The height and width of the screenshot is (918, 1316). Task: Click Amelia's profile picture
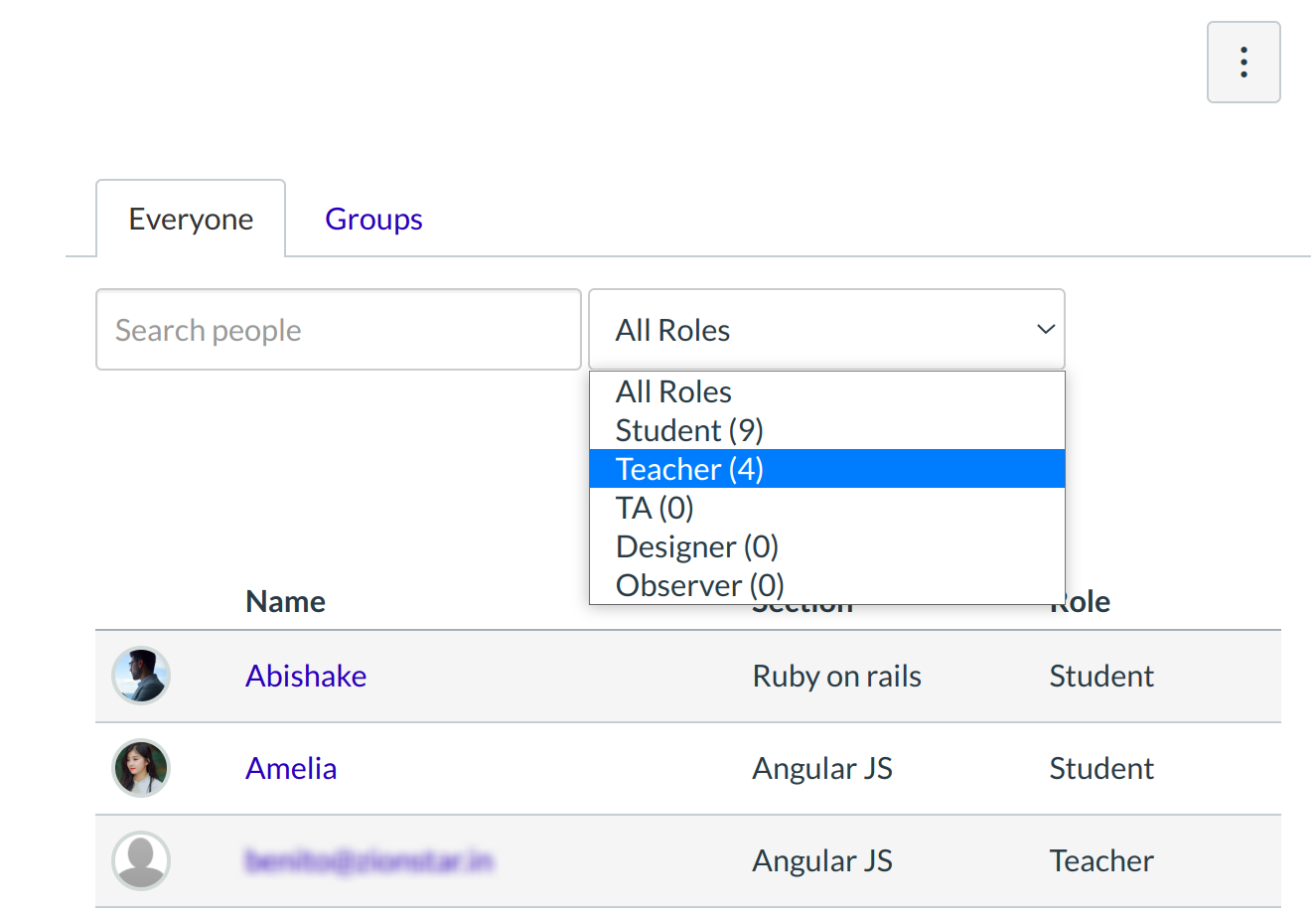click(141, 768)
